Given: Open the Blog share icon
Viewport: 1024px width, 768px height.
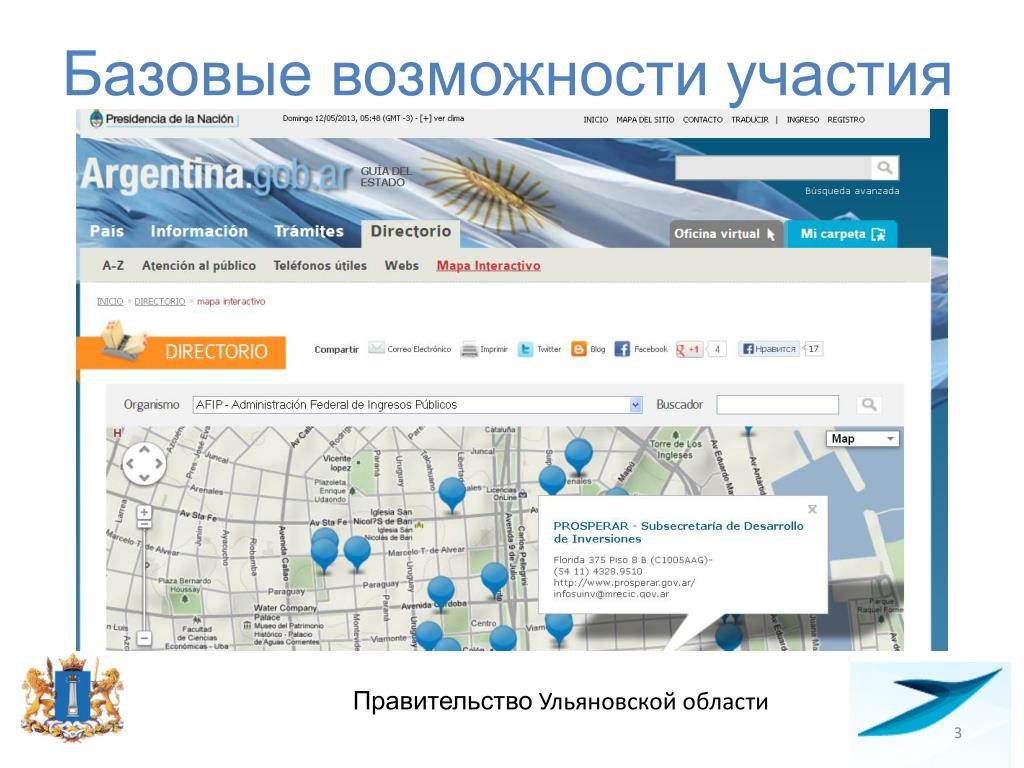Looking at the screenshot, I should [579, 349].
